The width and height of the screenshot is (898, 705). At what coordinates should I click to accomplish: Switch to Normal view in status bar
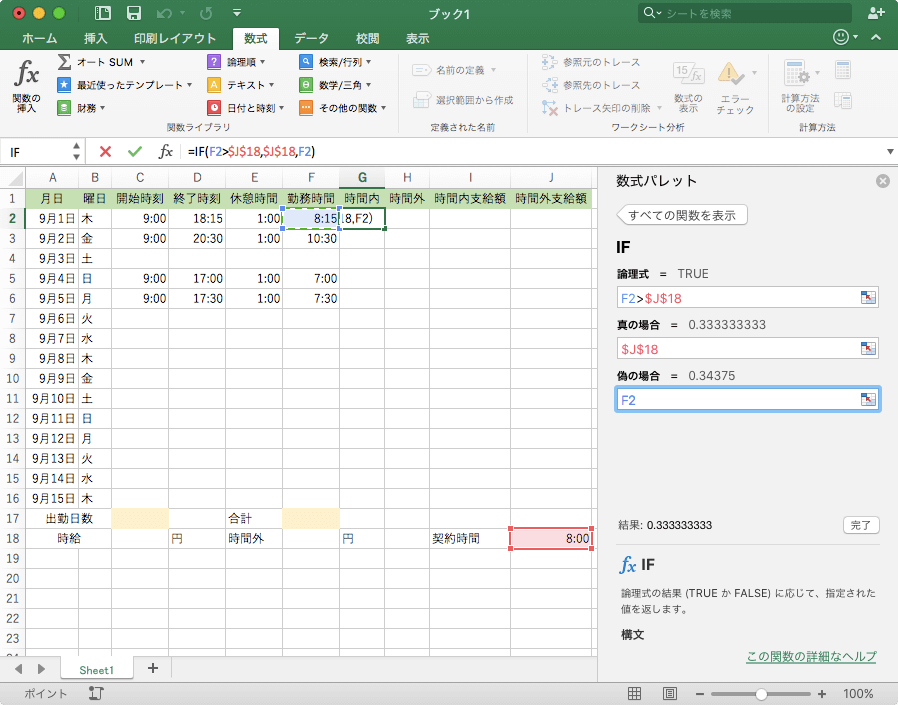coord(635,694)
